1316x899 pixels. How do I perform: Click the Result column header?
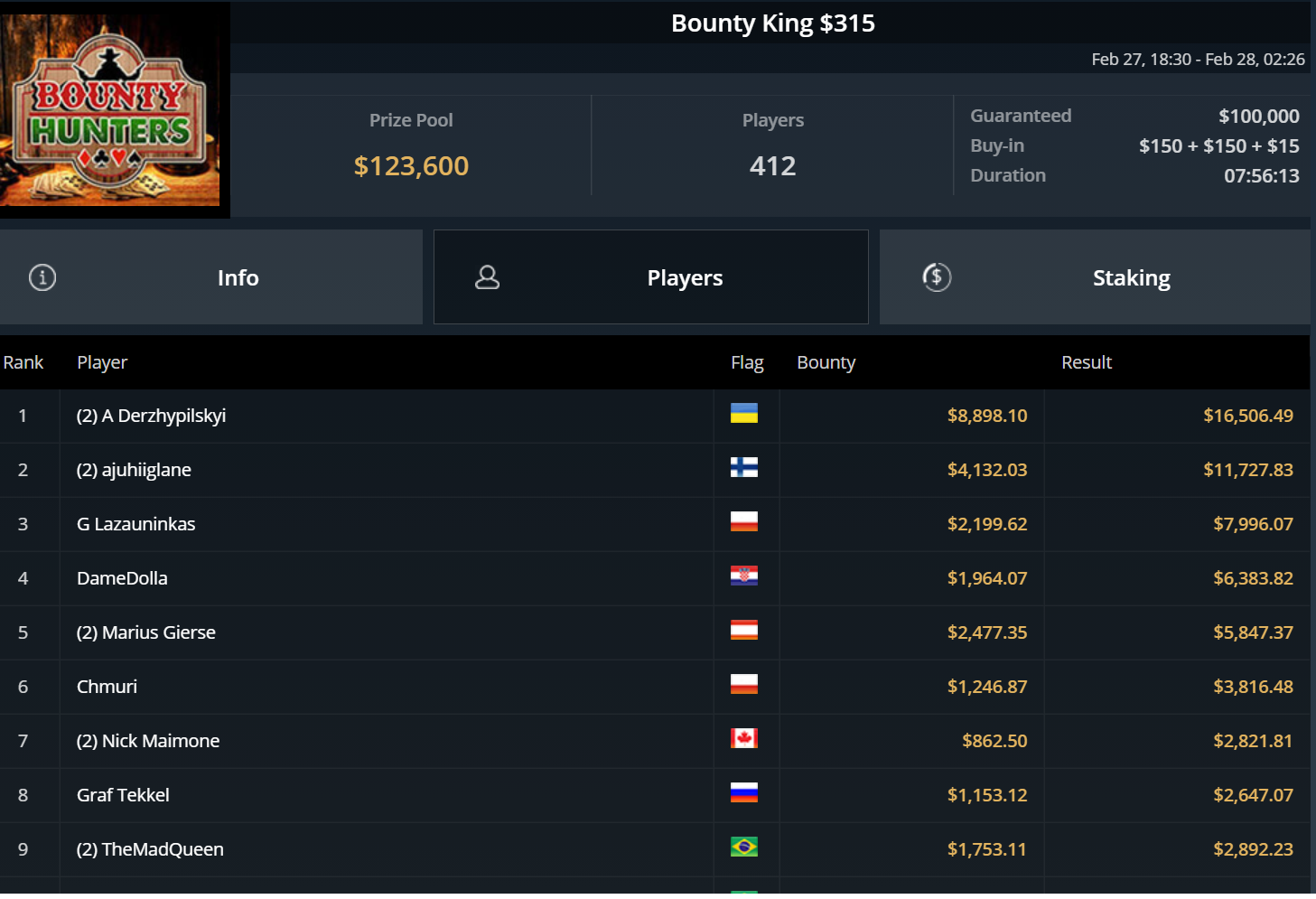coord(1086,362)
